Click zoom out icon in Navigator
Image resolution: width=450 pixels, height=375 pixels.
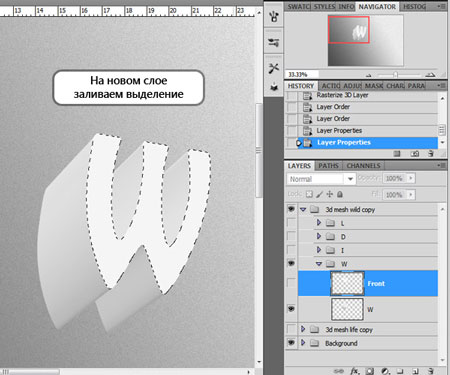[369, 75]
